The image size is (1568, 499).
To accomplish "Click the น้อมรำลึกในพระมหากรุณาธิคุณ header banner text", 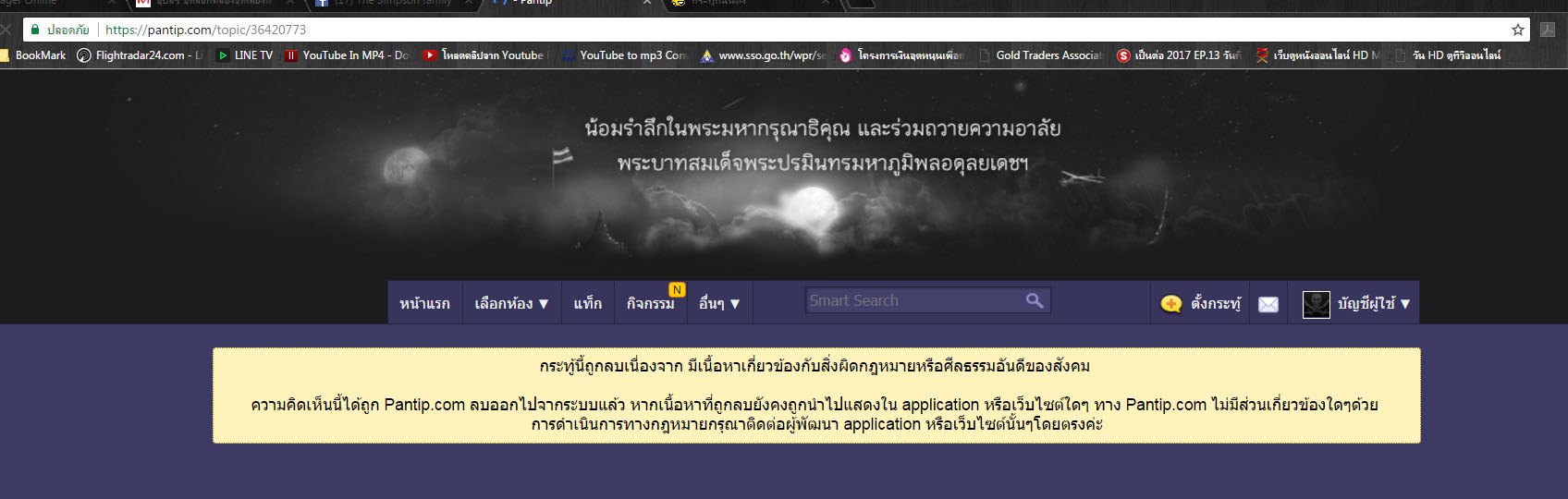I will 822,128.
